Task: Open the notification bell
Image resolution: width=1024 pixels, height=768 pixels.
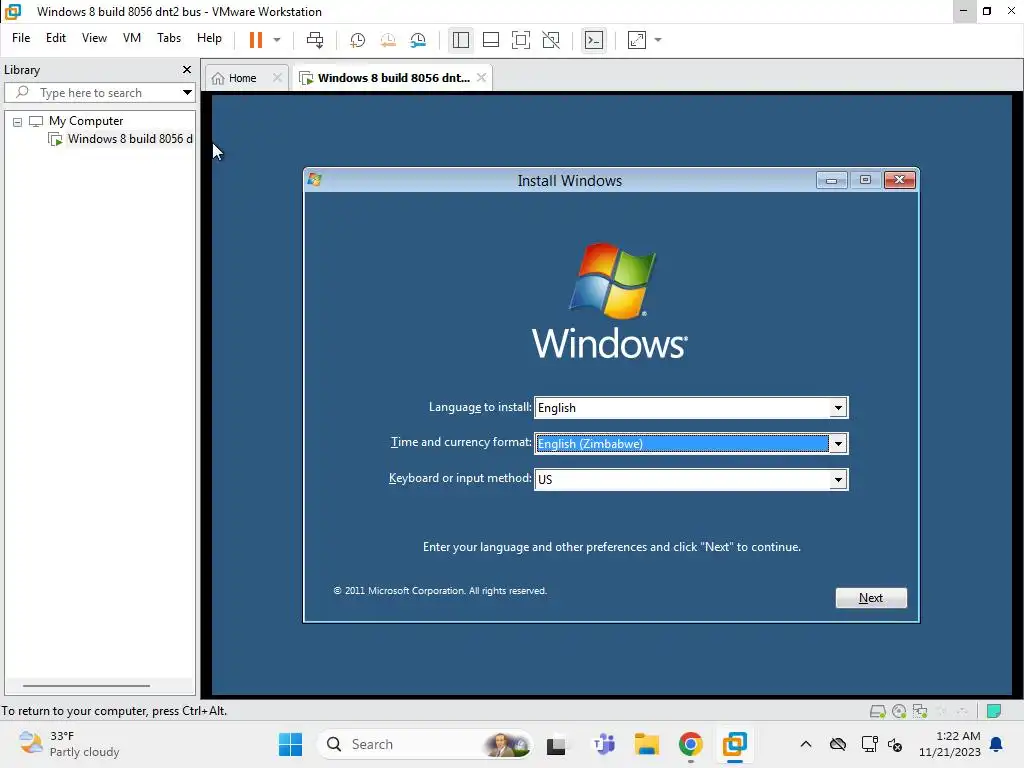Action: point(997,744)
